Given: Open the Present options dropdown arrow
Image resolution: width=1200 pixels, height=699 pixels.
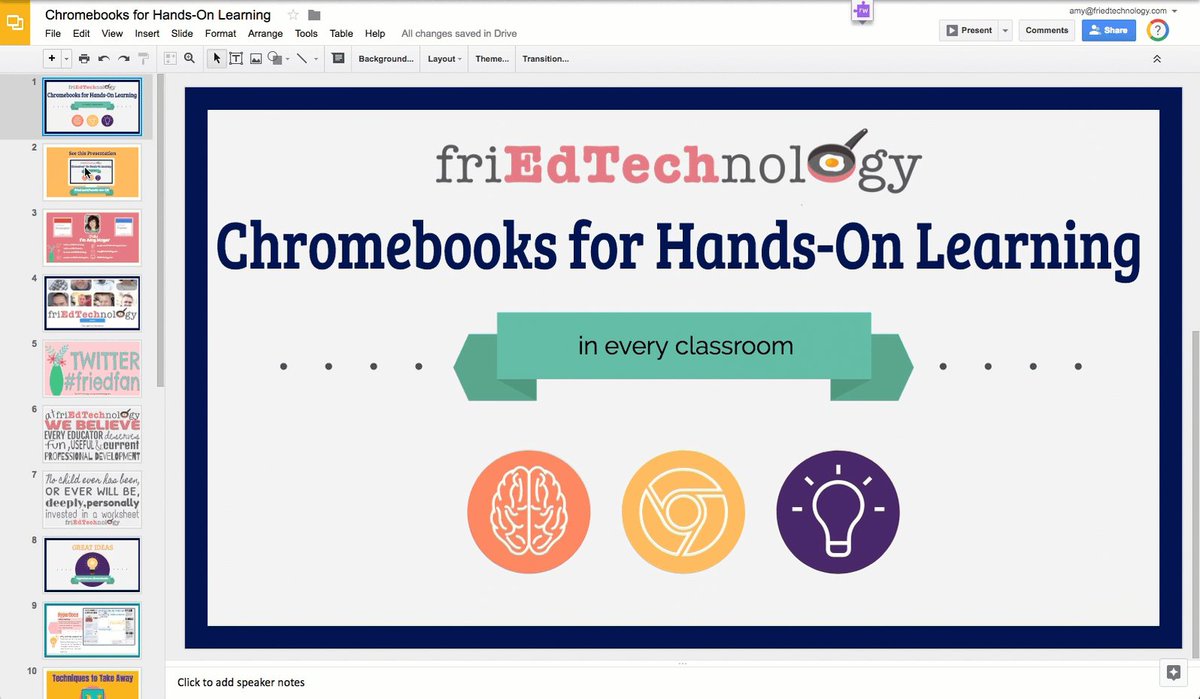Looking at the screenshot, I should pos(1005,30).
